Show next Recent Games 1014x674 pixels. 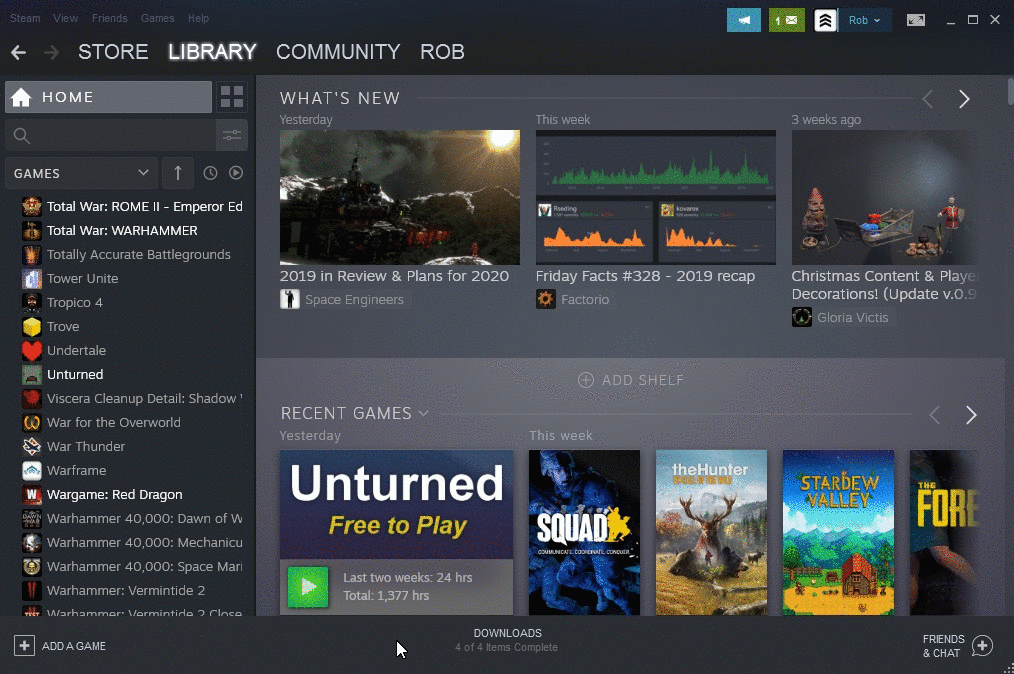point(971,415)
